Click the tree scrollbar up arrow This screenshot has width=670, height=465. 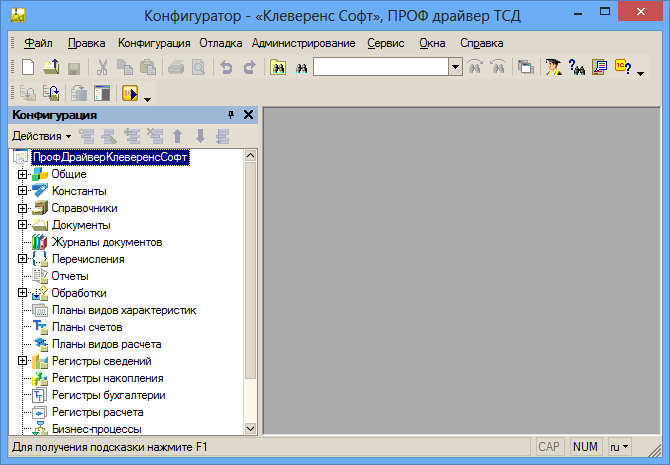point(251,156)
